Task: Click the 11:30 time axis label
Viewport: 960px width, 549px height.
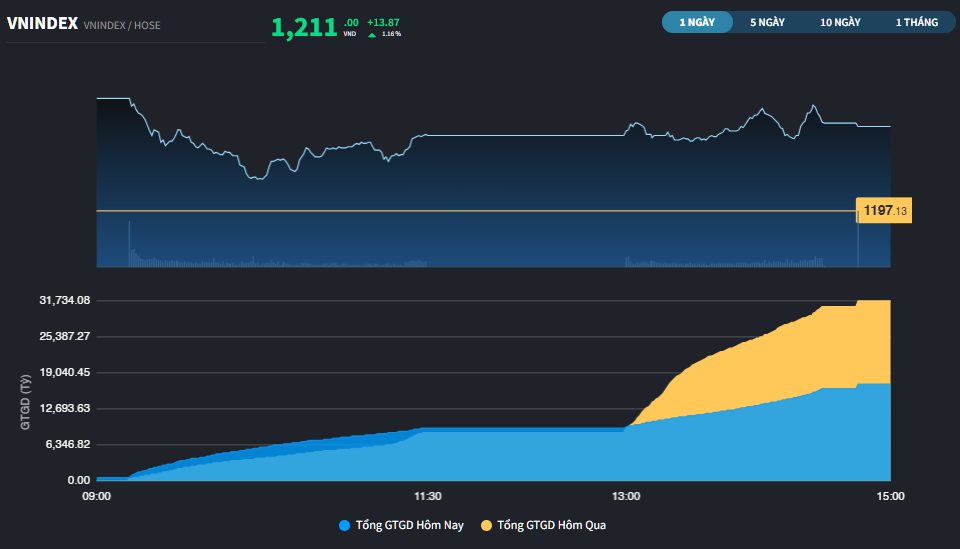Action: point(428,496)
